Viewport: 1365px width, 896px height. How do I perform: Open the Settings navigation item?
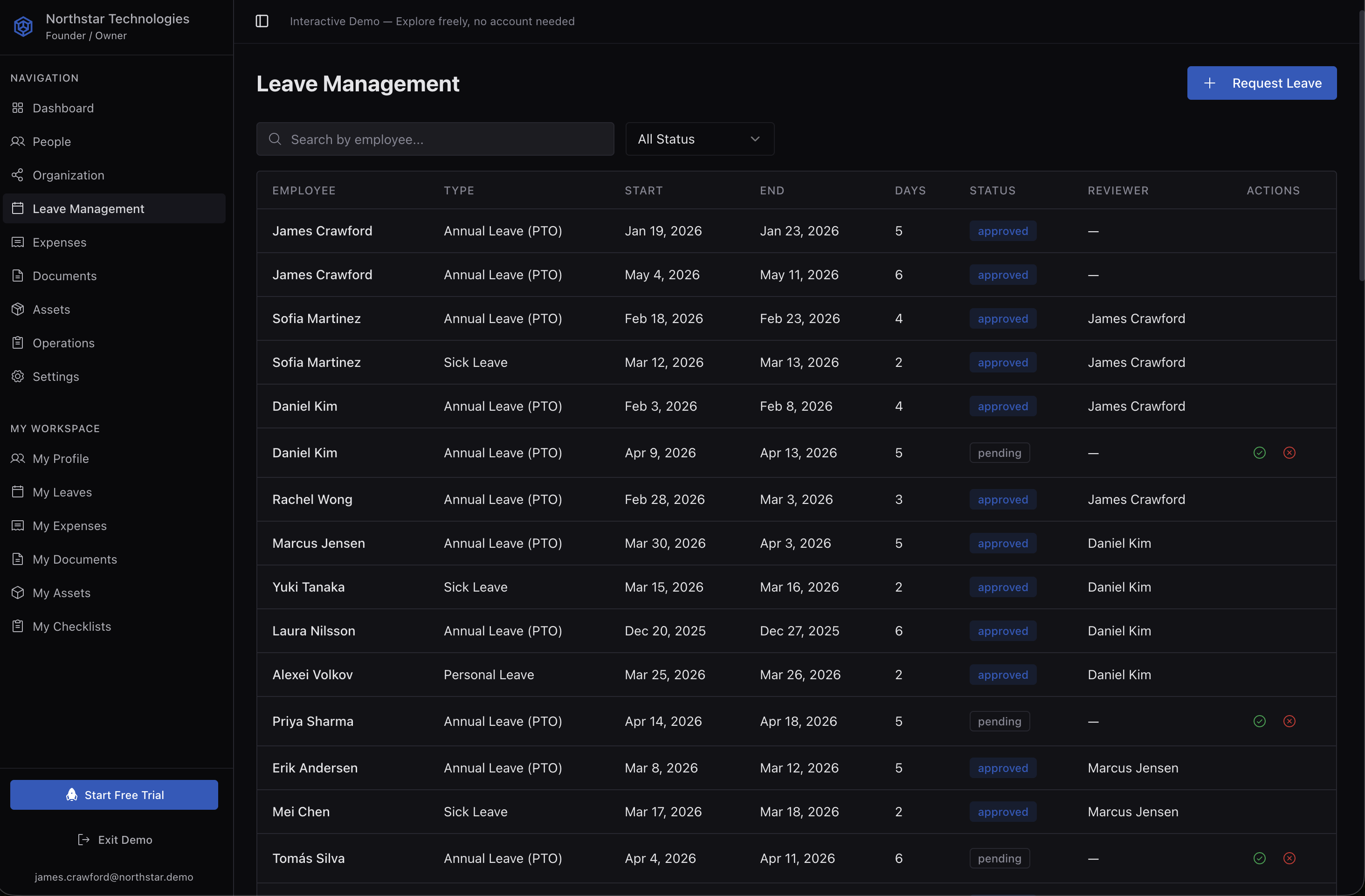(x=55, y=376)
